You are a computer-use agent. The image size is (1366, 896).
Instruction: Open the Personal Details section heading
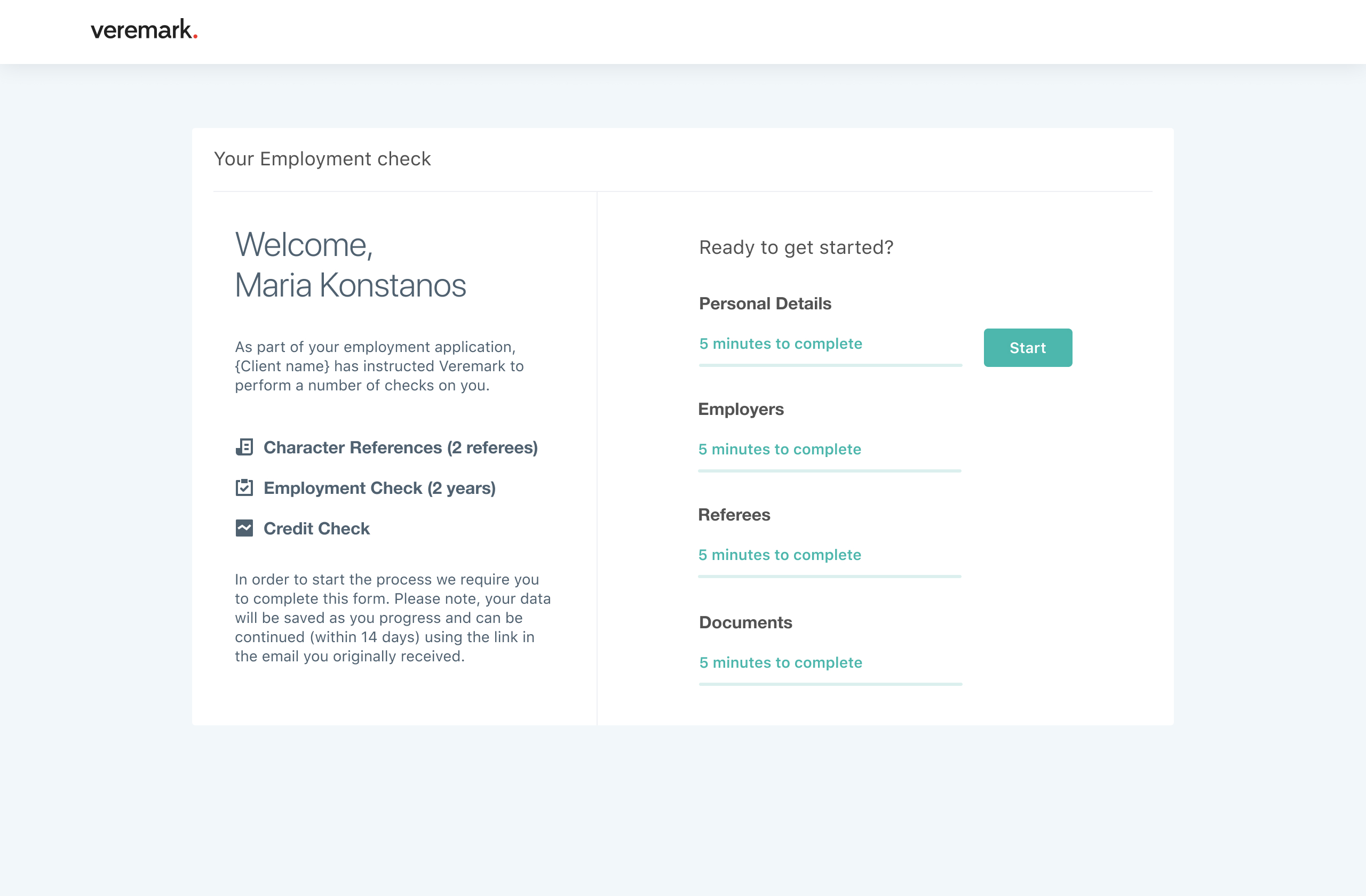[765, 303]
